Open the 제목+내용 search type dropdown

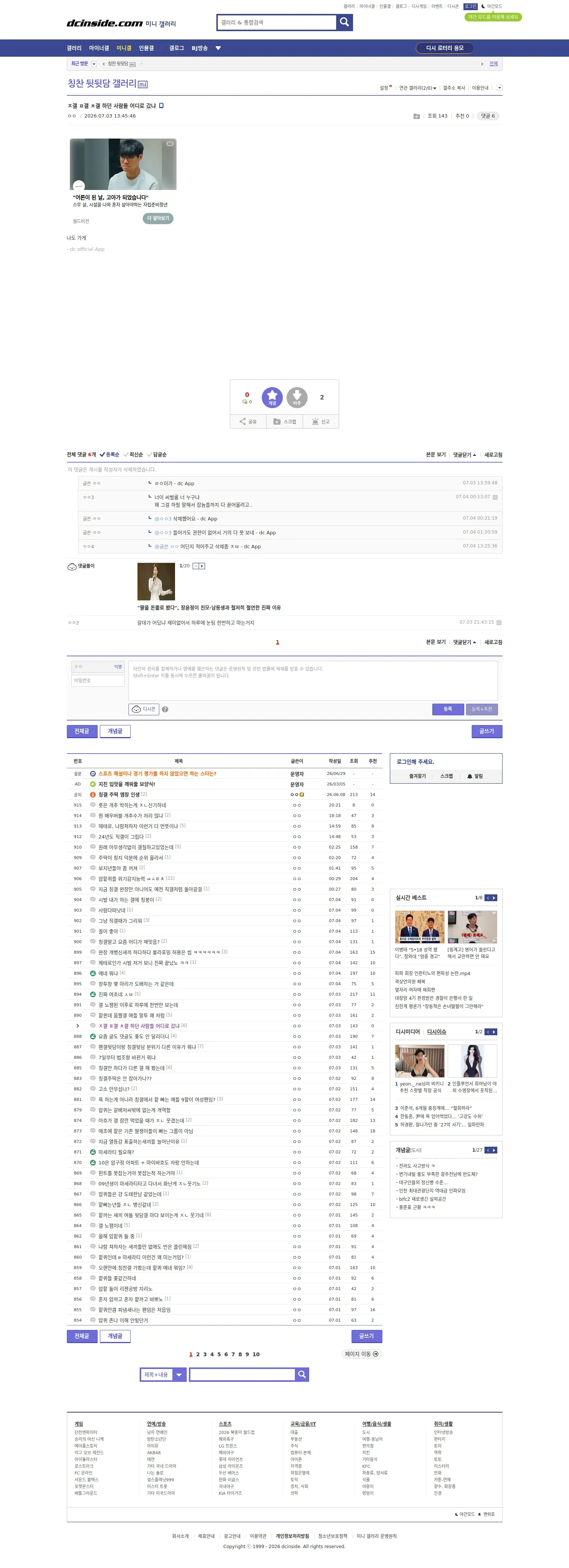tap(163, 1374)
